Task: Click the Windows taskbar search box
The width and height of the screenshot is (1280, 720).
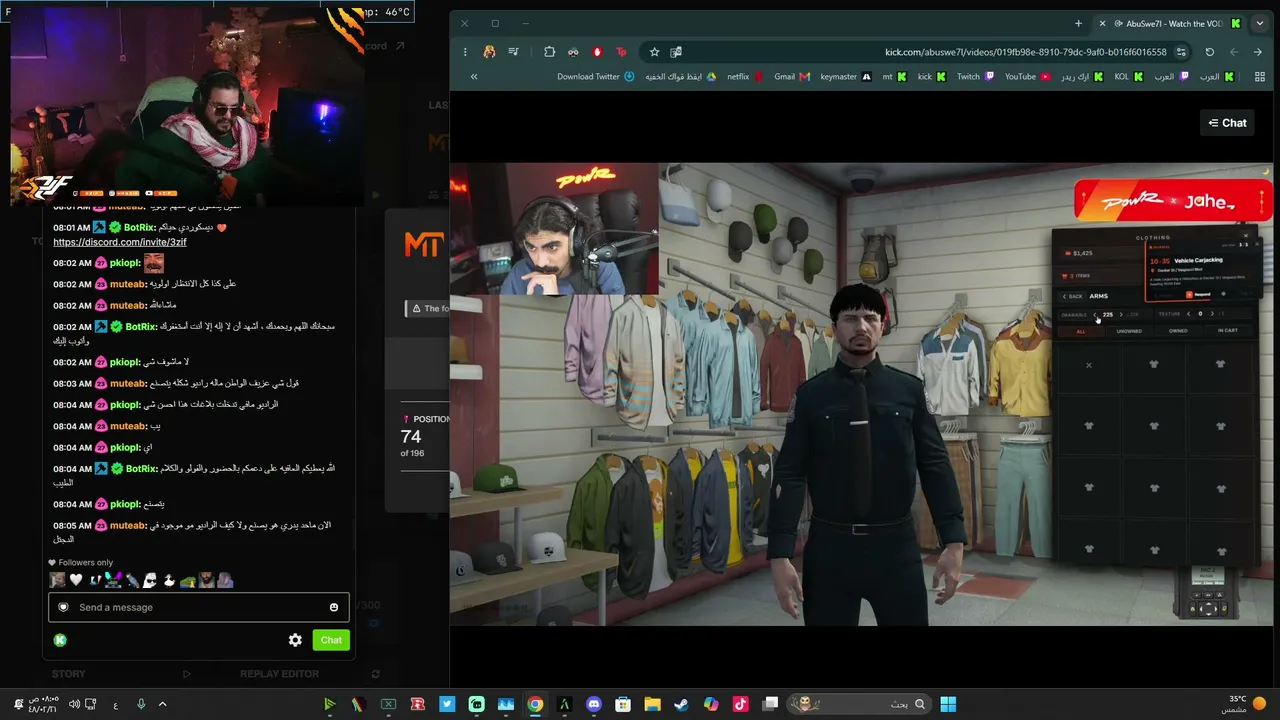Action: tap(859, 704)
